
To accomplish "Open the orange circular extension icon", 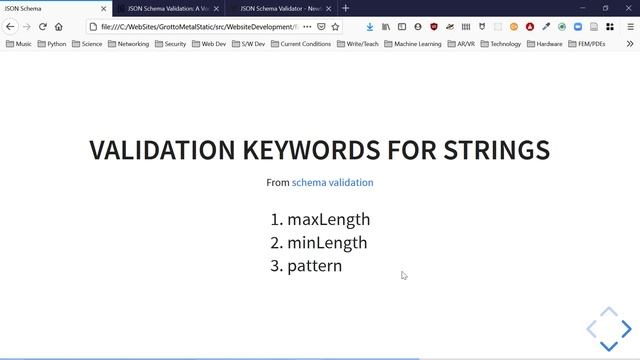I will 514,27.
